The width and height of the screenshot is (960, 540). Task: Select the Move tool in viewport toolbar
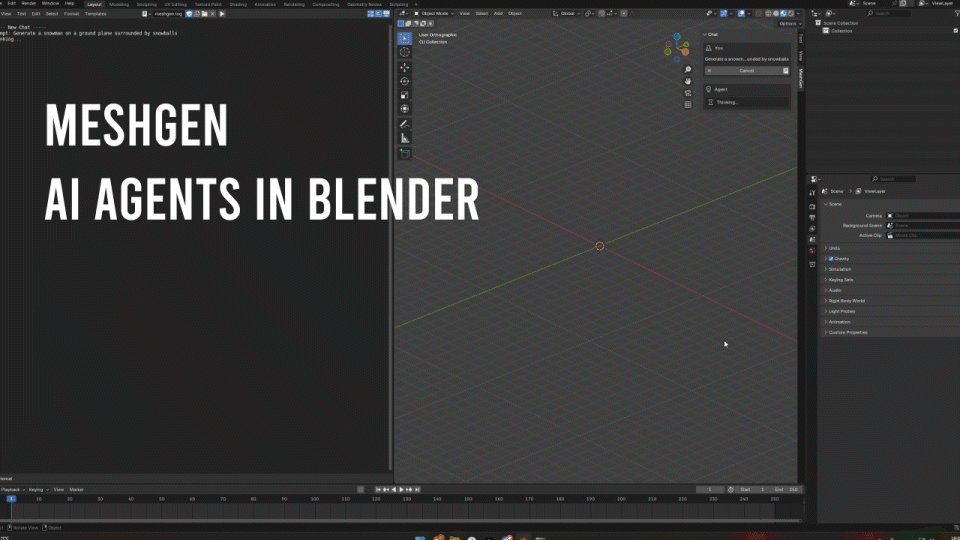405,67
